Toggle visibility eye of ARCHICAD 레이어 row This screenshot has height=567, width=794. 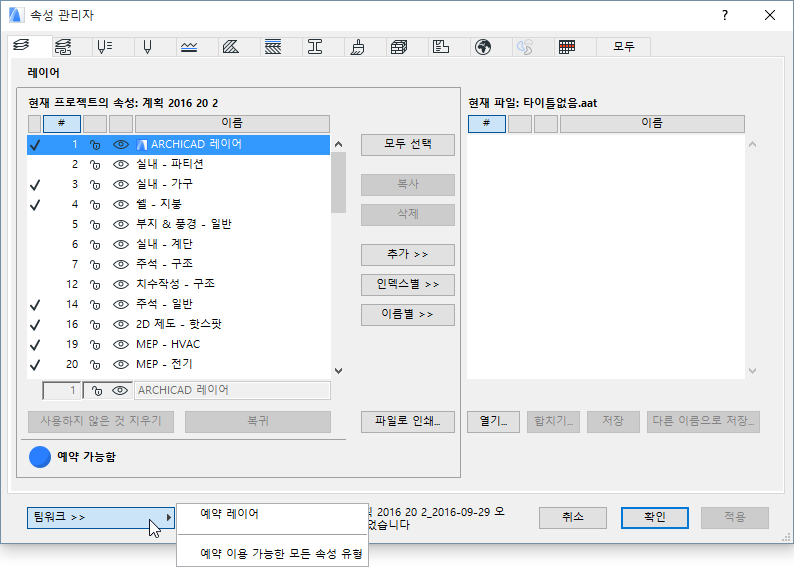[121, 145]
